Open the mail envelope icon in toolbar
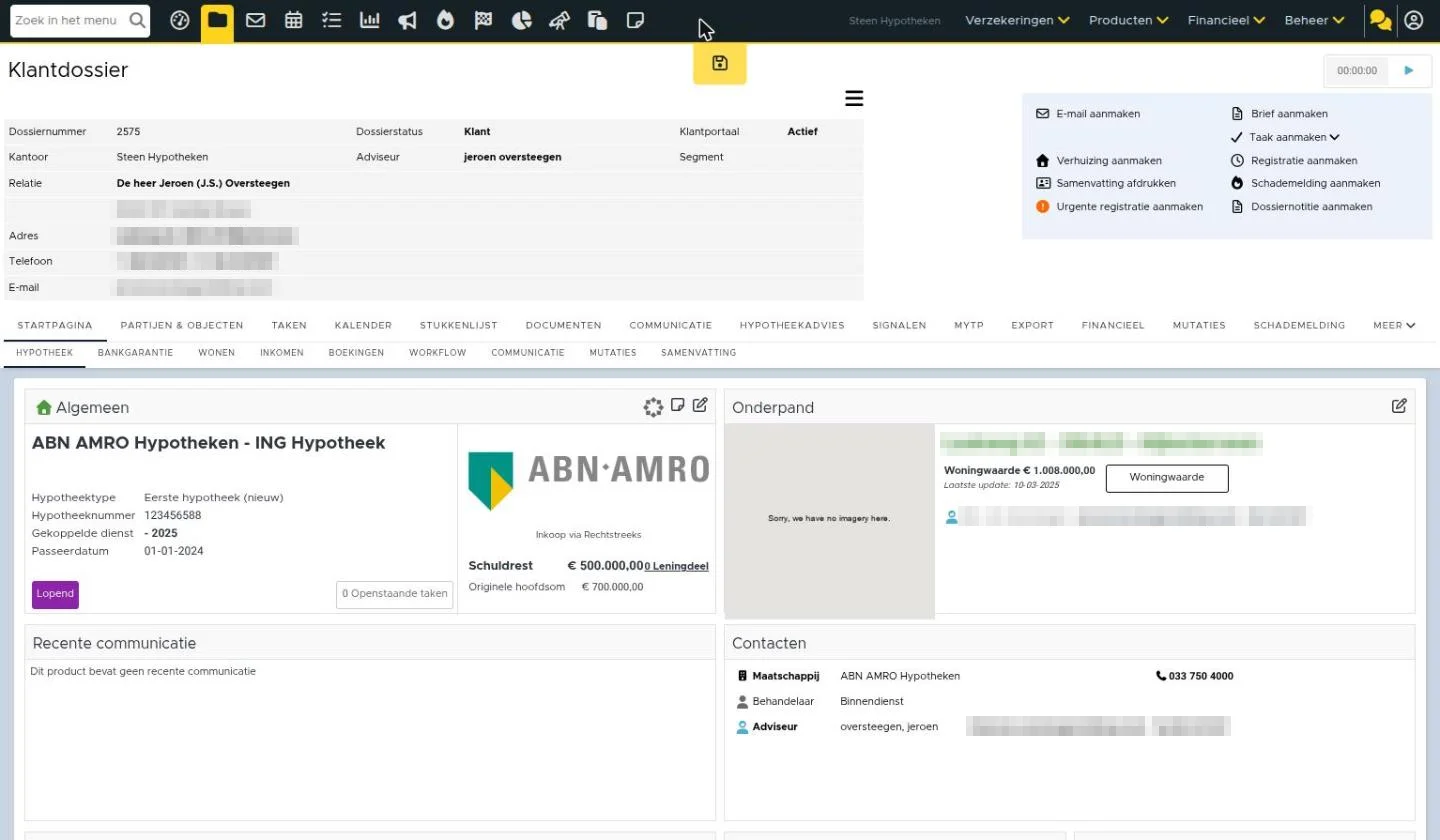 (x=255, y=20)
